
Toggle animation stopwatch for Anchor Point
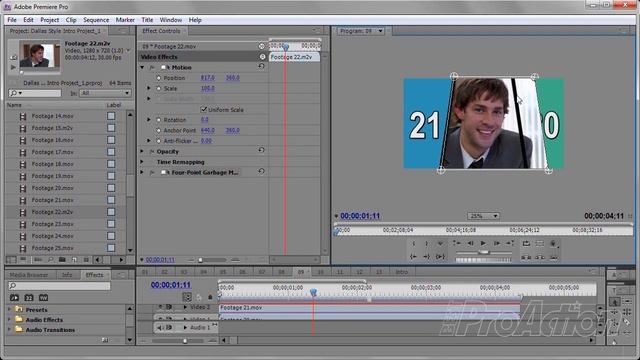point(159,130)
